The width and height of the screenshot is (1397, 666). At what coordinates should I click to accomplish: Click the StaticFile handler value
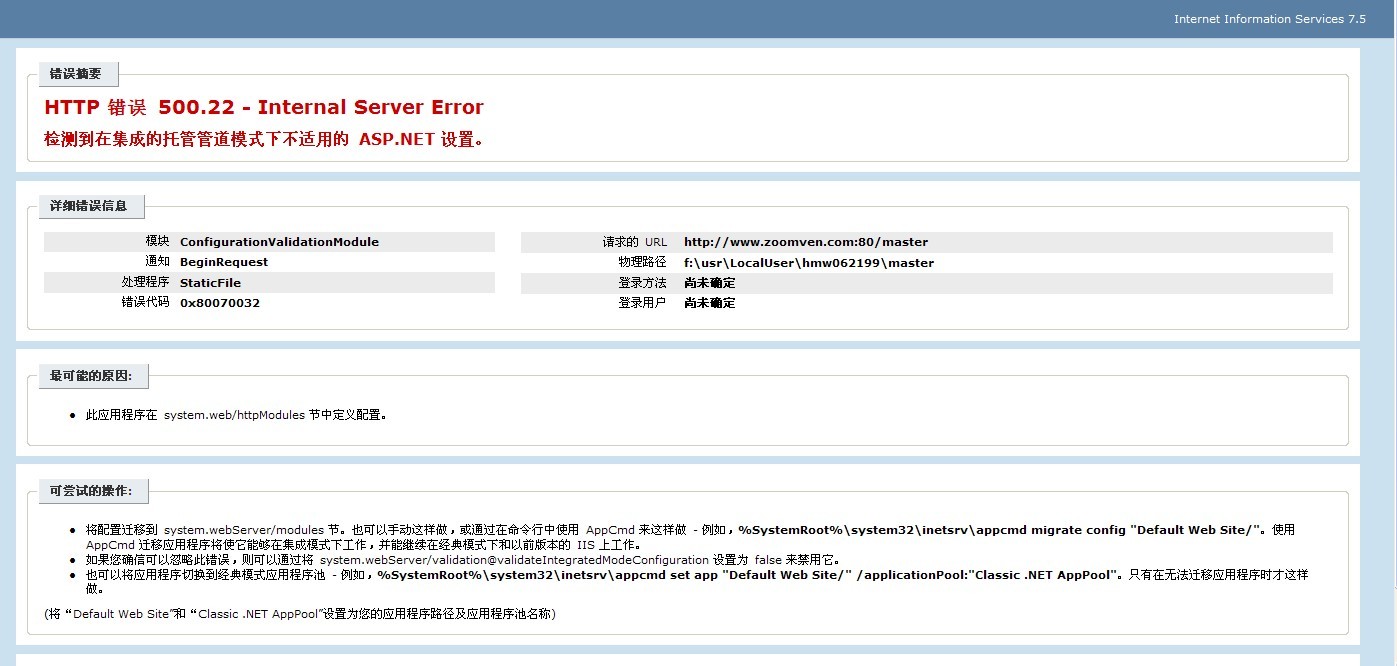(210, 283)
